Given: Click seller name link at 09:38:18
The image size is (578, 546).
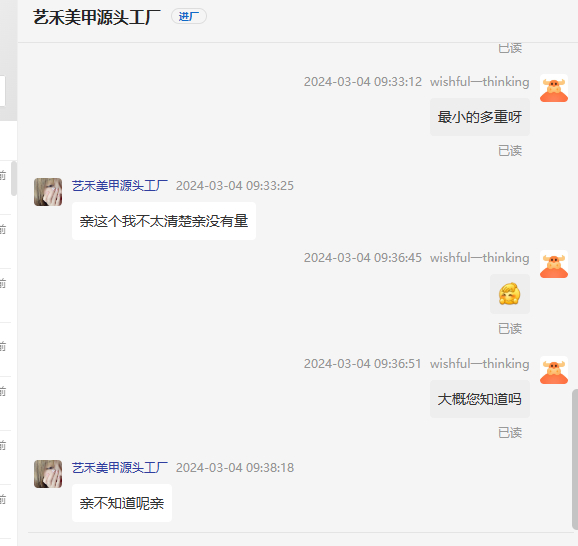Looking at the screenshot, I should point(120,467).
